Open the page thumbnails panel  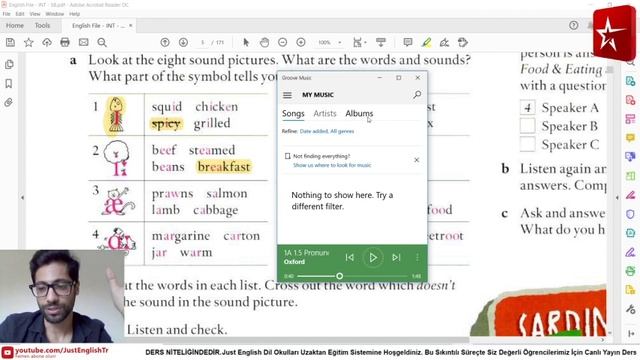tap(9, 64)
